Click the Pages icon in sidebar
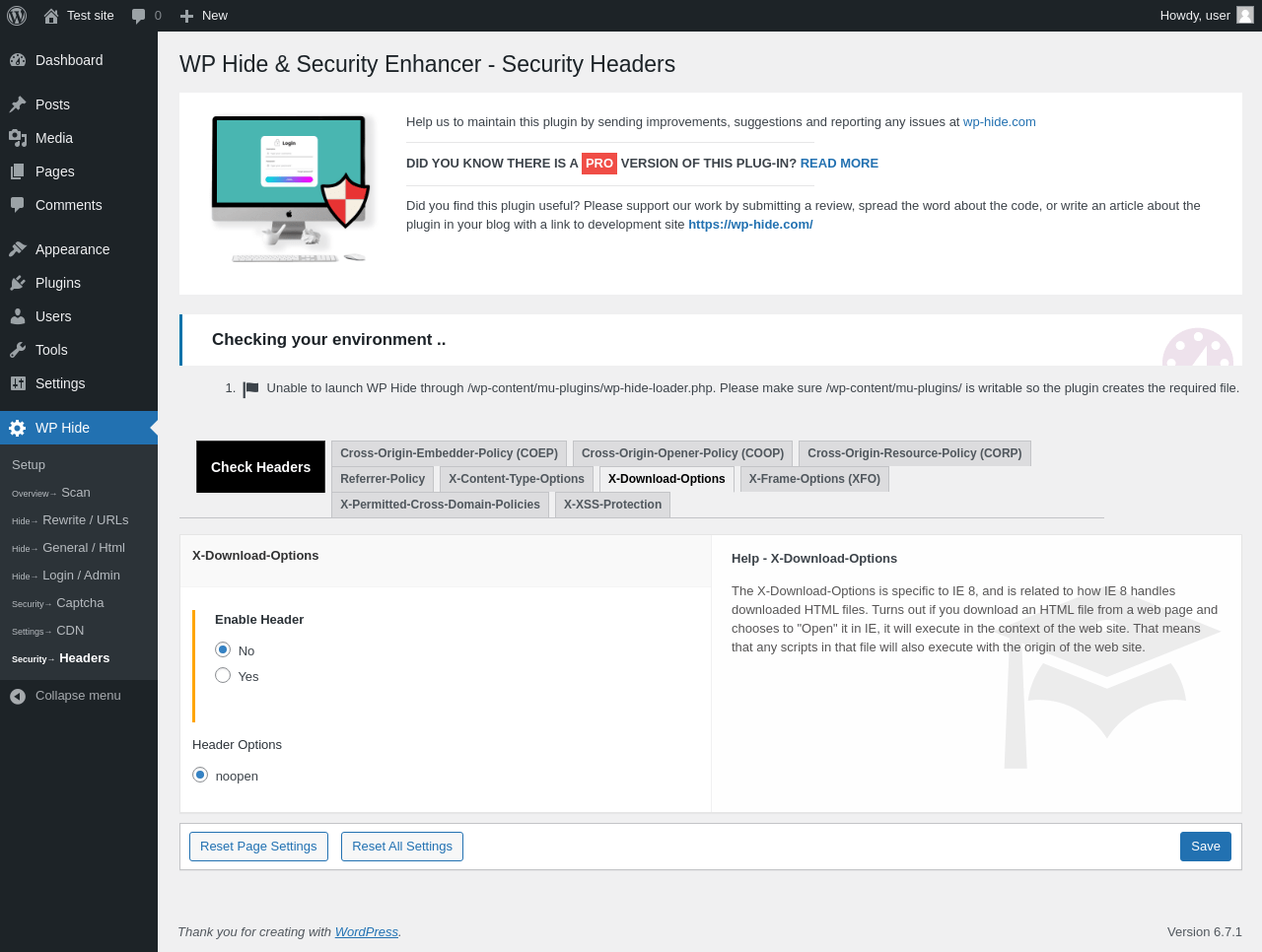This screenshot has width=1262, height=952. point(18,171)
